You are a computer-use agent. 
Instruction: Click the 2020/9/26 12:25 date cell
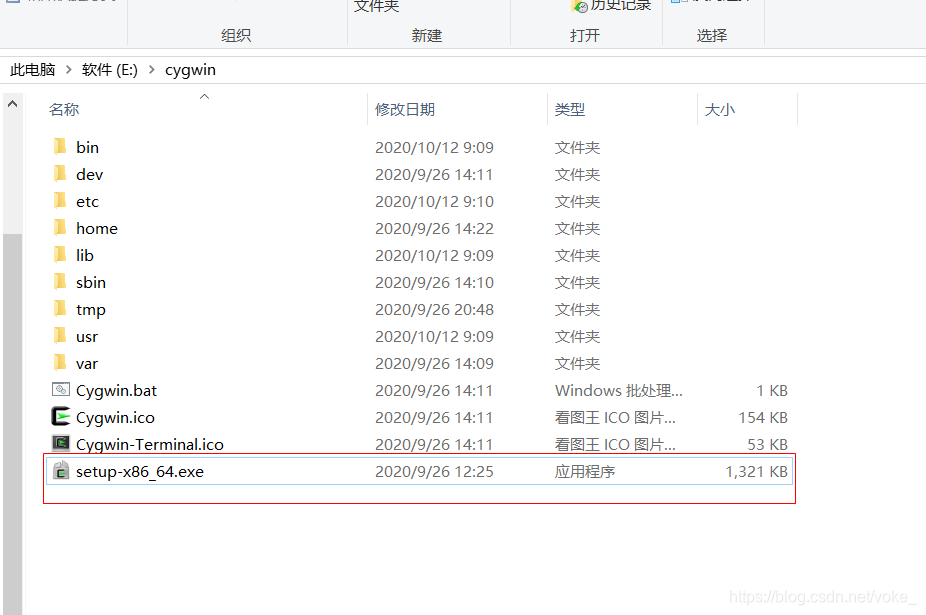click(x=434, y=471)
